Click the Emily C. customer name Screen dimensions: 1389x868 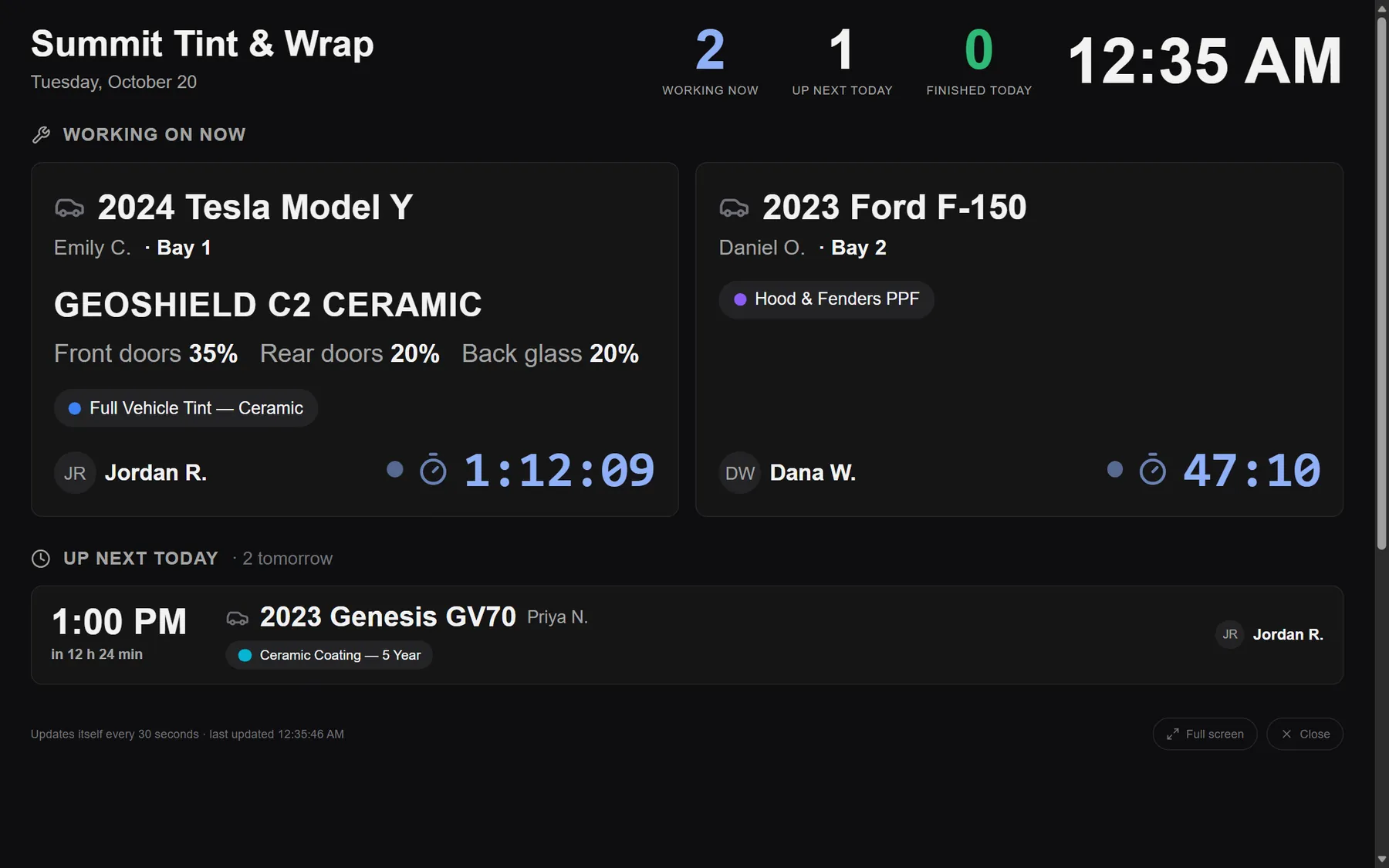coord(92,248)
